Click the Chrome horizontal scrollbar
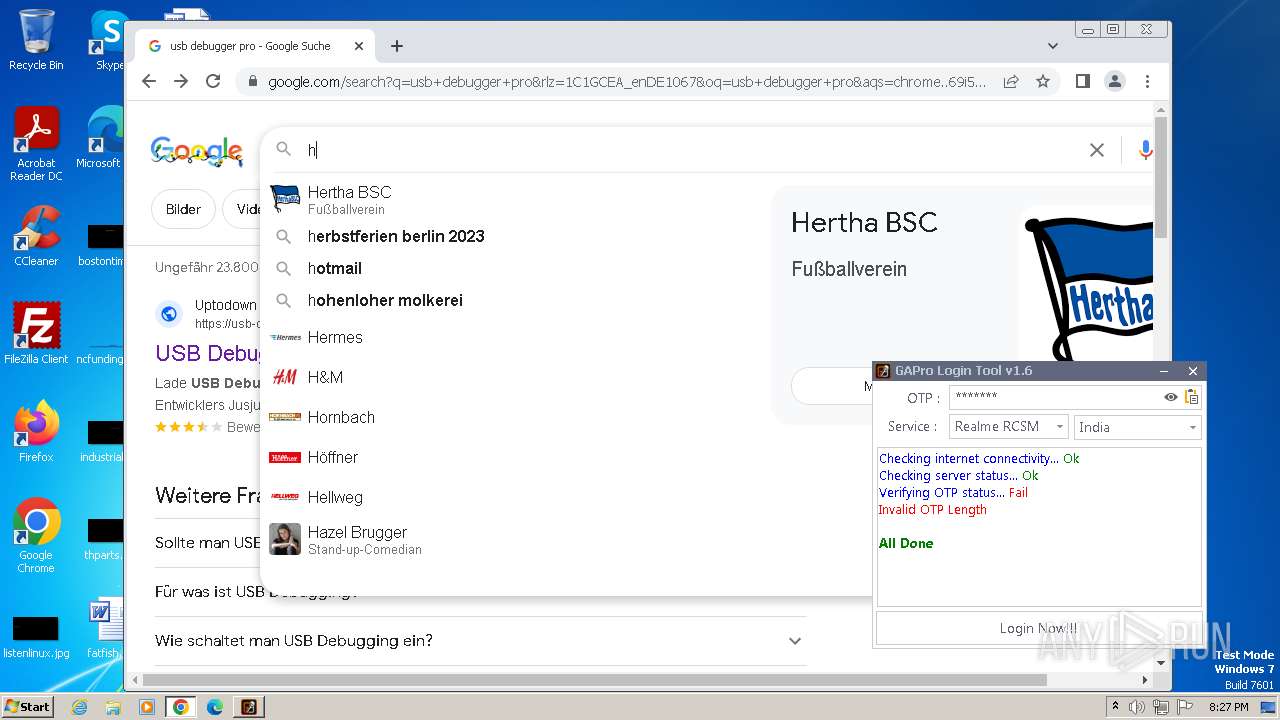The width and height of the screenshot is (1280, 720). [x=595, y=680]
